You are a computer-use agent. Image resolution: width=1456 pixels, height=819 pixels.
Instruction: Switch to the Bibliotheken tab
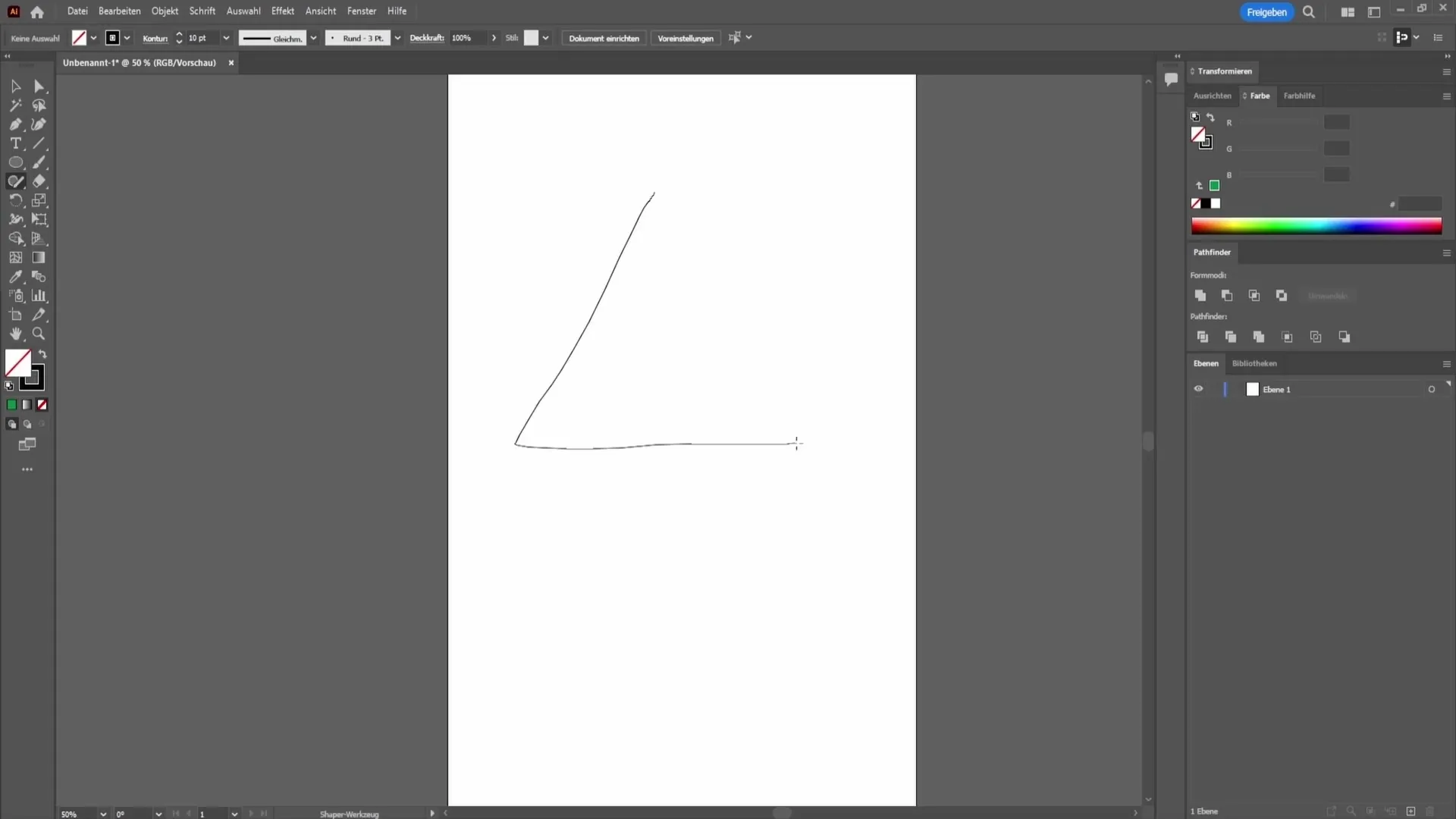point(1254,363)
